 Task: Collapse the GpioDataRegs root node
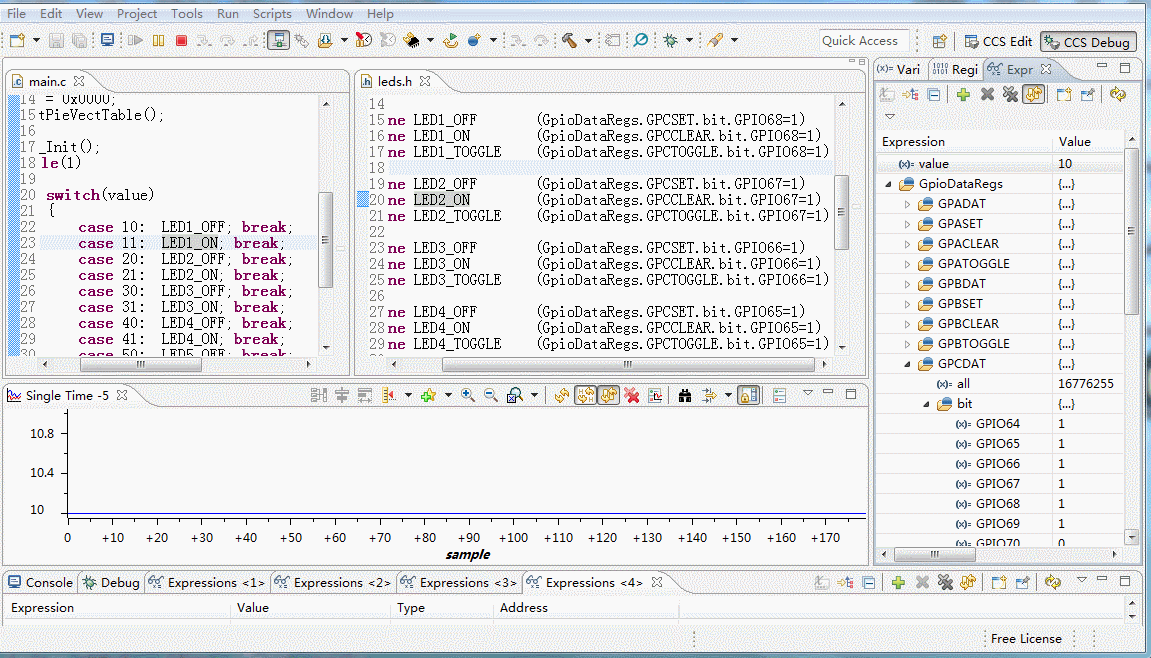(888, 184)
